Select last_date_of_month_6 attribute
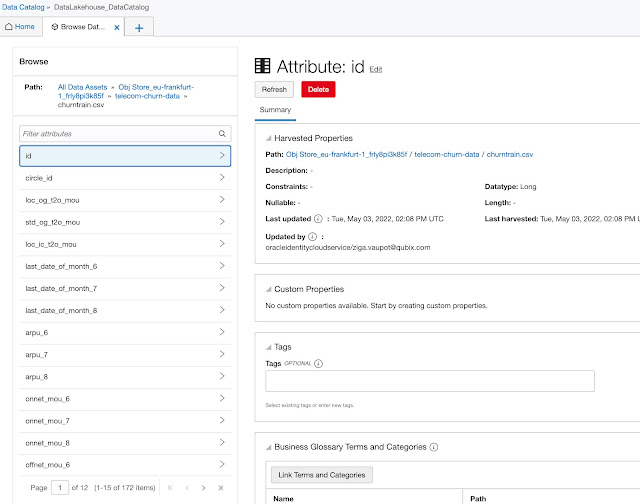 click(125, 266)
